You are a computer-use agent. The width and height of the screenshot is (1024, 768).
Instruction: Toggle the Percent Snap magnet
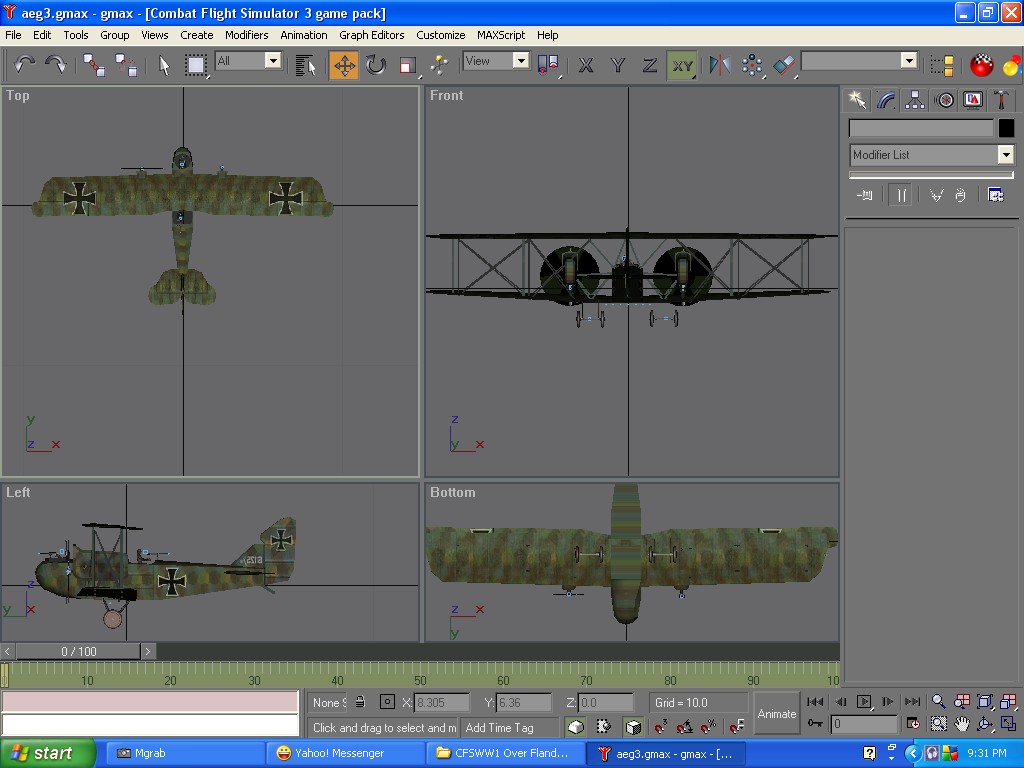[709, 726]
